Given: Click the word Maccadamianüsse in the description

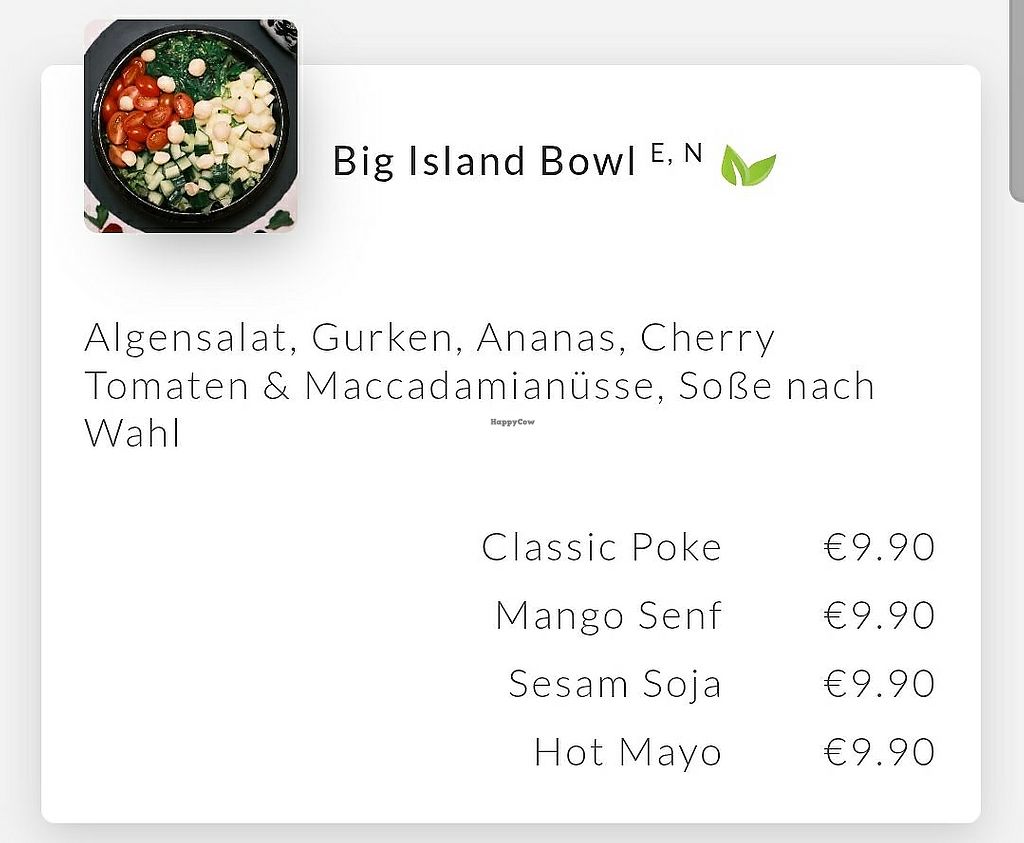Looking at the screenshot, I should pos(484,386).
